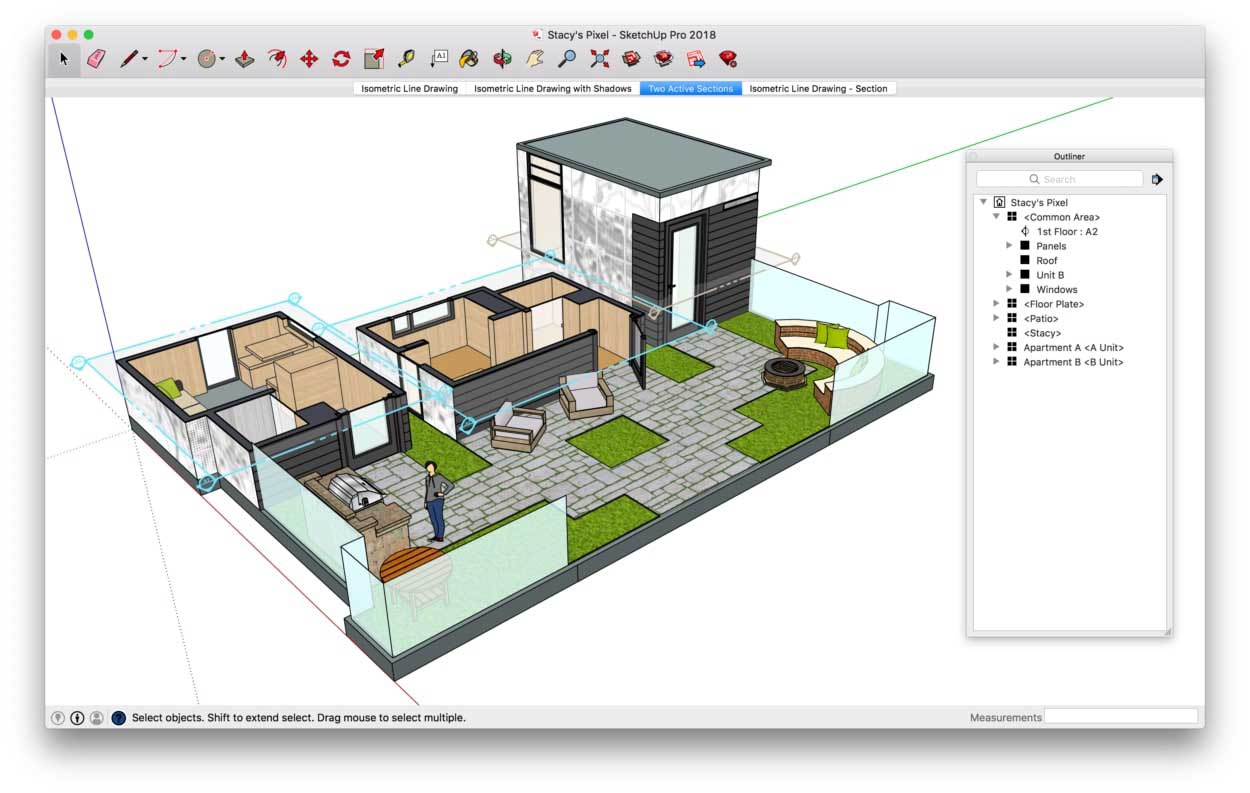This screenshot has width=1250, height=793.
Task: Expand the Apartment A unit
Action: pos(996,348)
